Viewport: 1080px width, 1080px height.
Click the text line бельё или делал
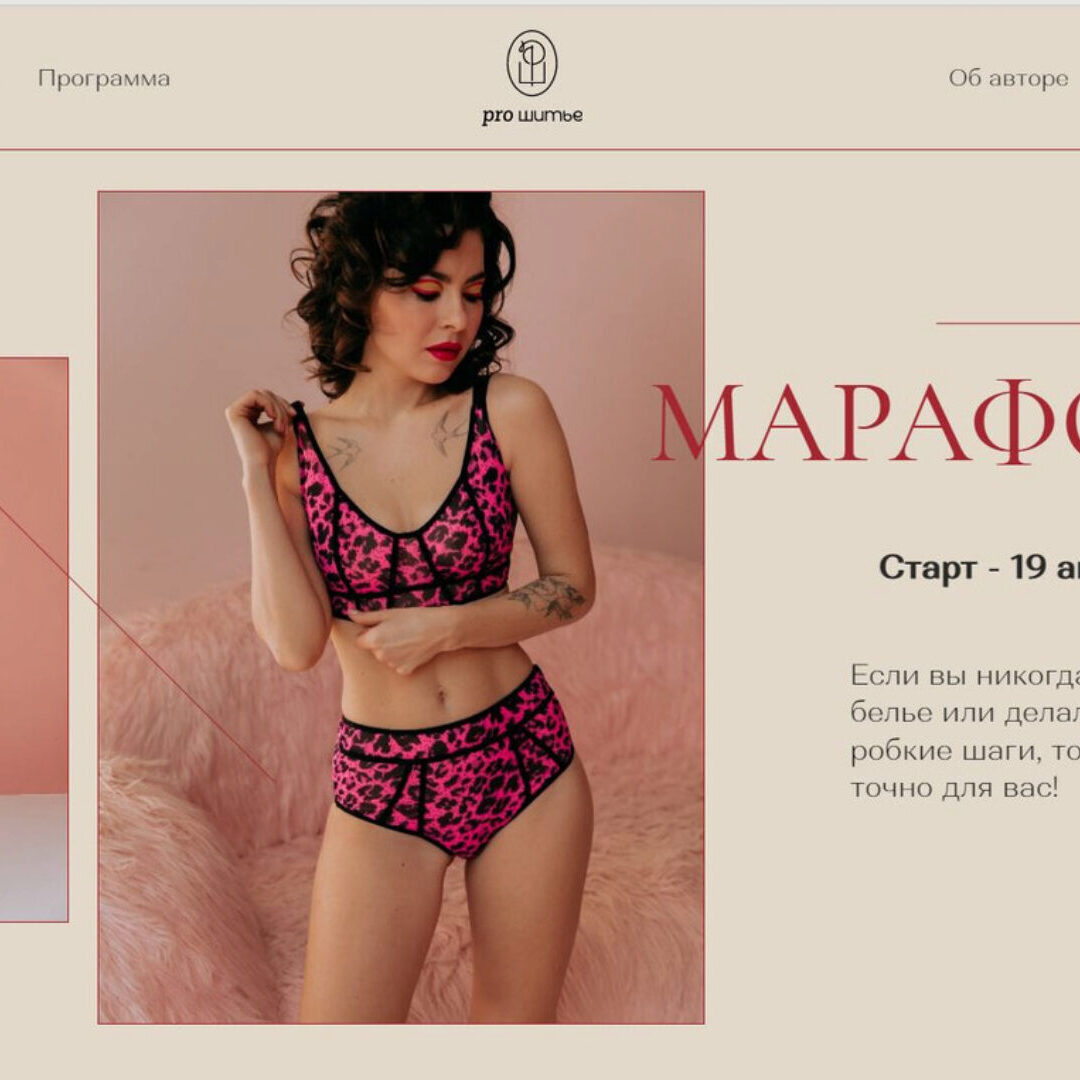964,712
